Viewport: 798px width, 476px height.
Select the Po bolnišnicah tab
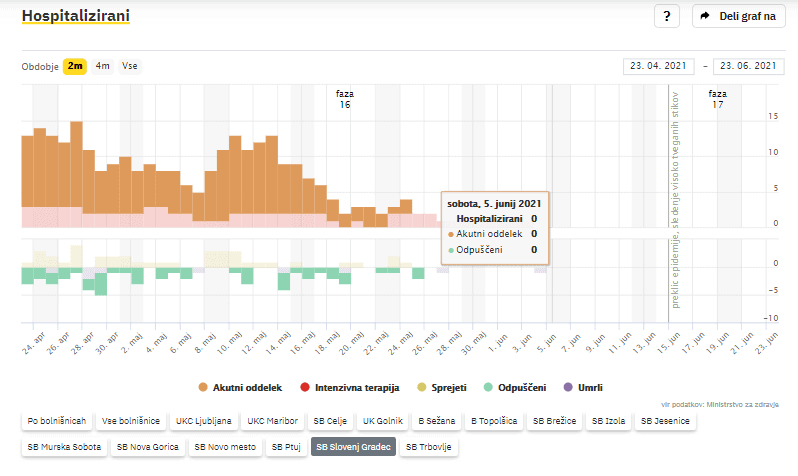click(x=57, y=421)
